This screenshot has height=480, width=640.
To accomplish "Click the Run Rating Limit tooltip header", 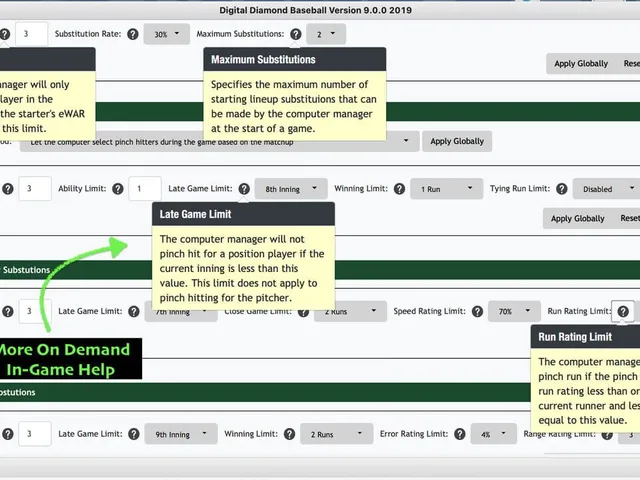I will (x=585, y=337).
